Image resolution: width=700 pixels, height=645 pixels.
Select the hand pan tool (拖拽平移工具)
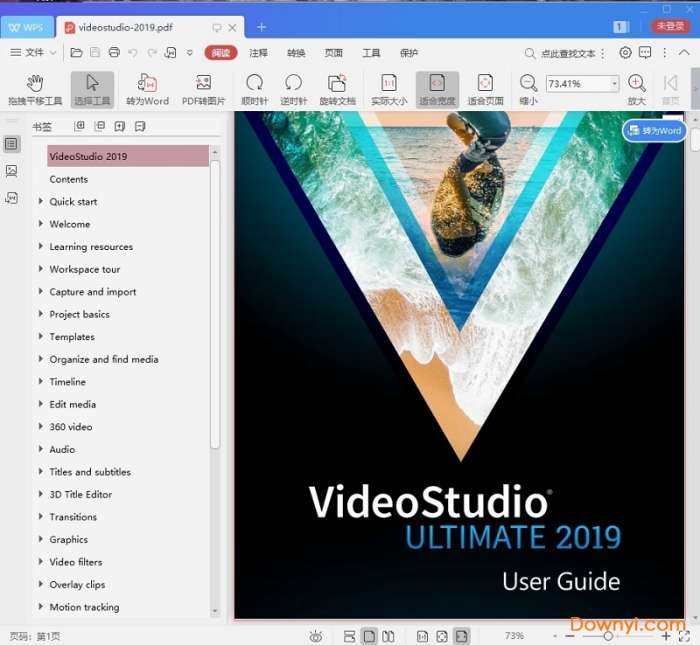tap(35, 89)
